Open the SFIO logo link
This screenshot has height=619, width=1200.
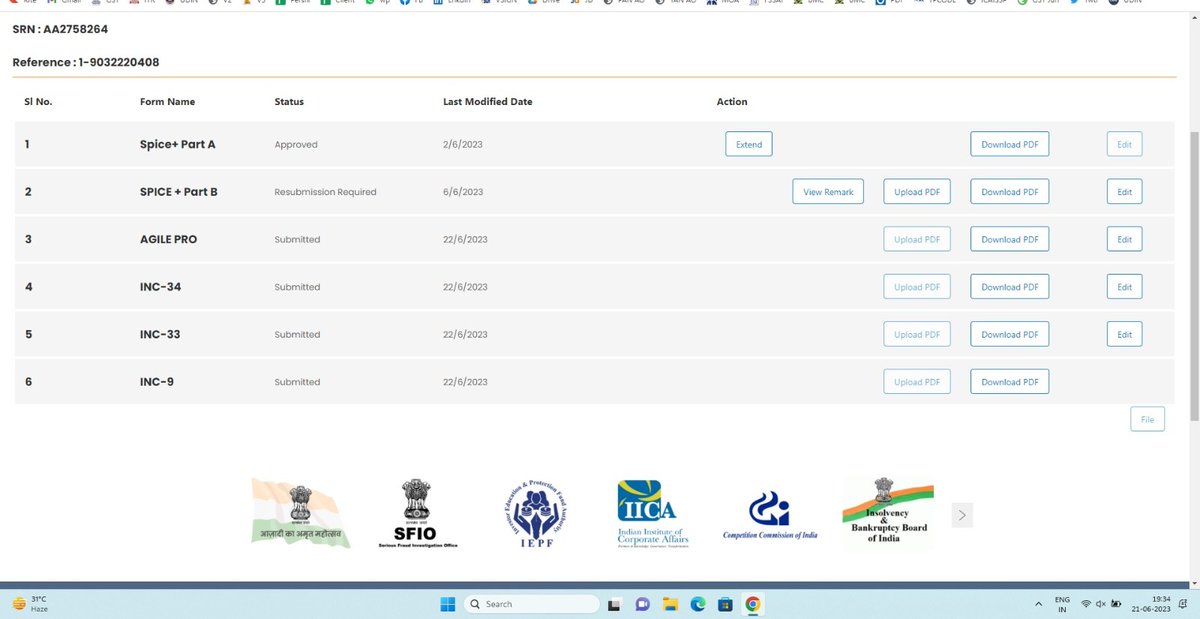point(419,514)
